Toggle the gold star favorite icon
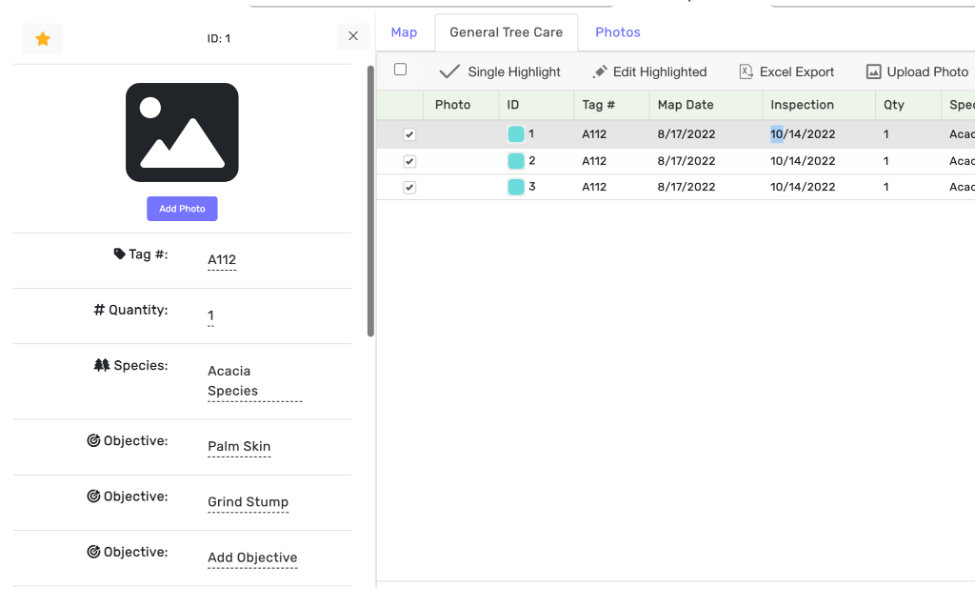The image size is (977, 589). (x=43, y=39)
